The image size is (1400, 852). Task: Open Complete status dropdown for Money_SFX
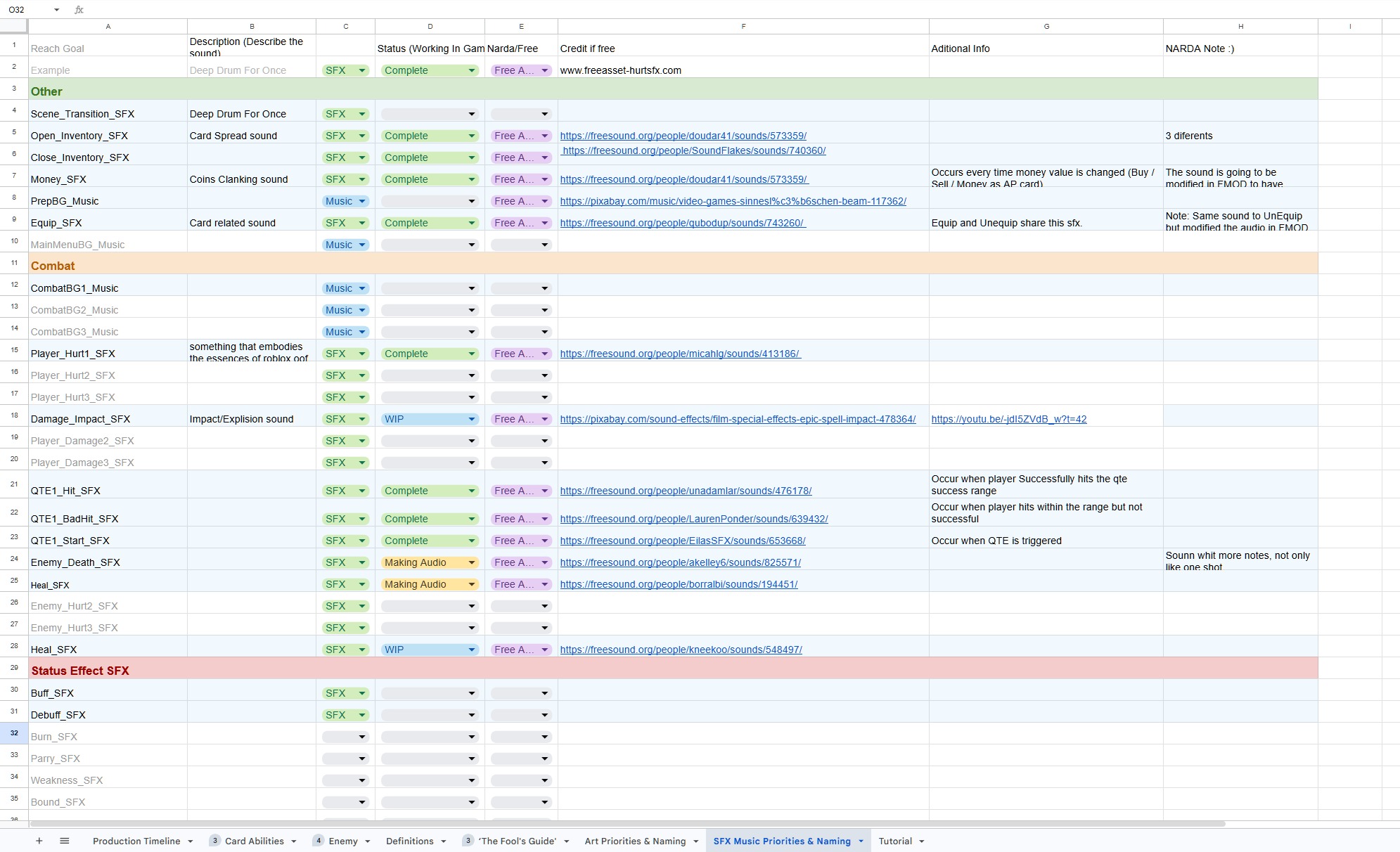[430, 179]
